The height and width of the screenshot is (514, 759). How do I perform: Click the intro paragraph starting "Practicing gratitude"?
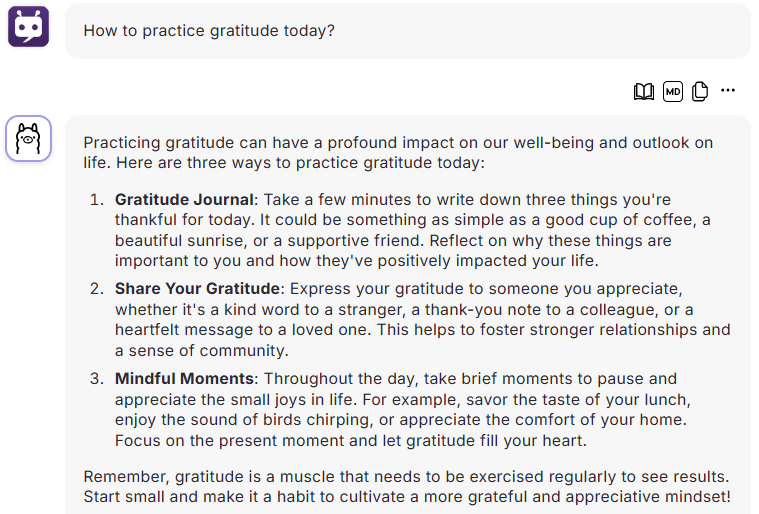pyautogui.click(x=398, y=152)
